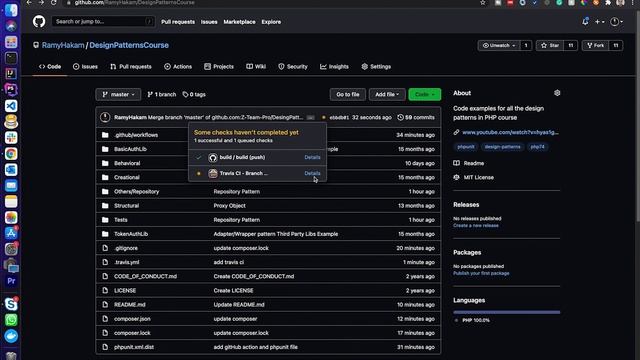Open the .travis.yml file
The height and width of the screenshot is (360, 640).
click(127, 262)
